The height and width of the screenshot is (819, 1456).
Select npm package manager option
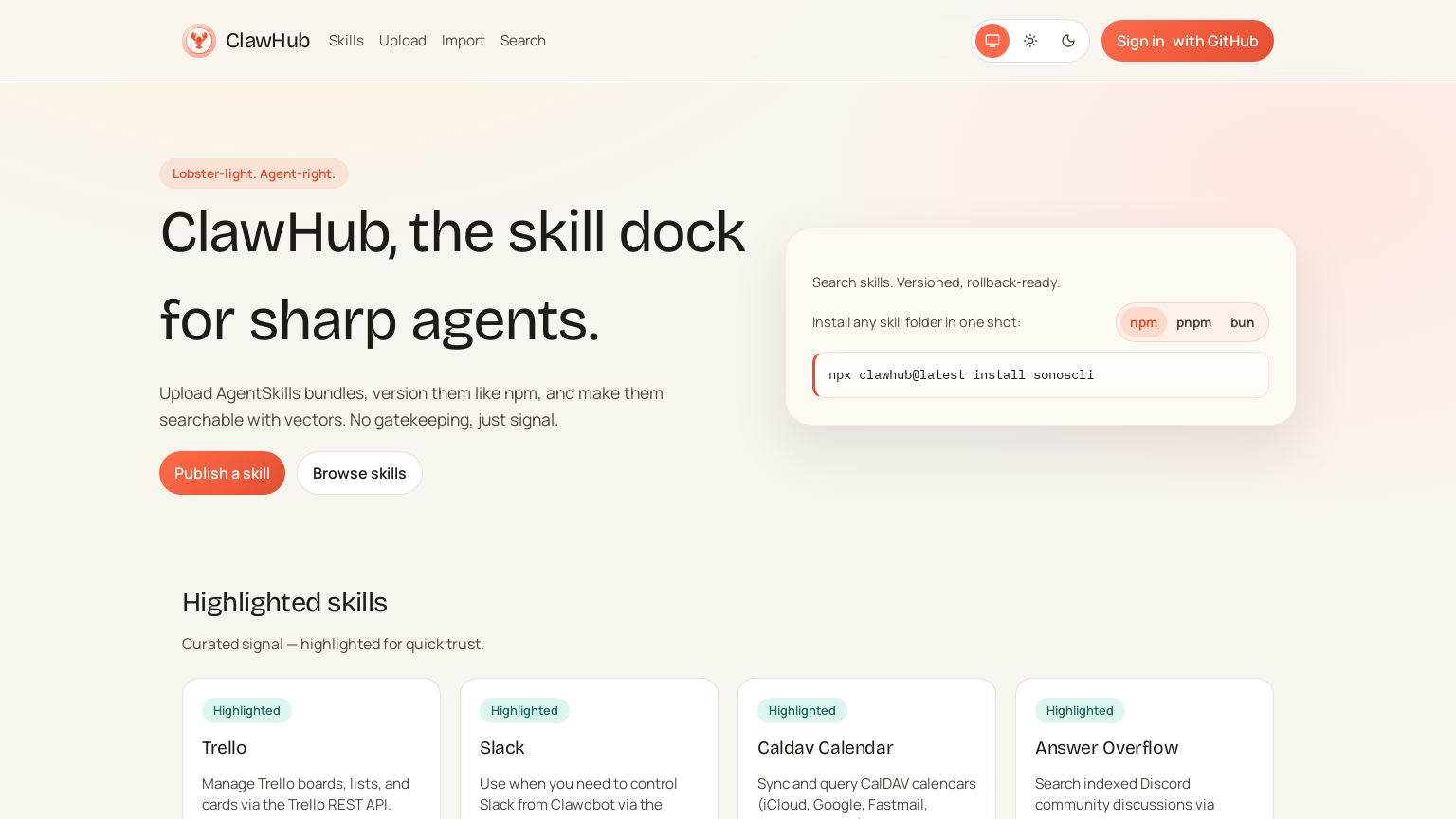[1143, 322]
